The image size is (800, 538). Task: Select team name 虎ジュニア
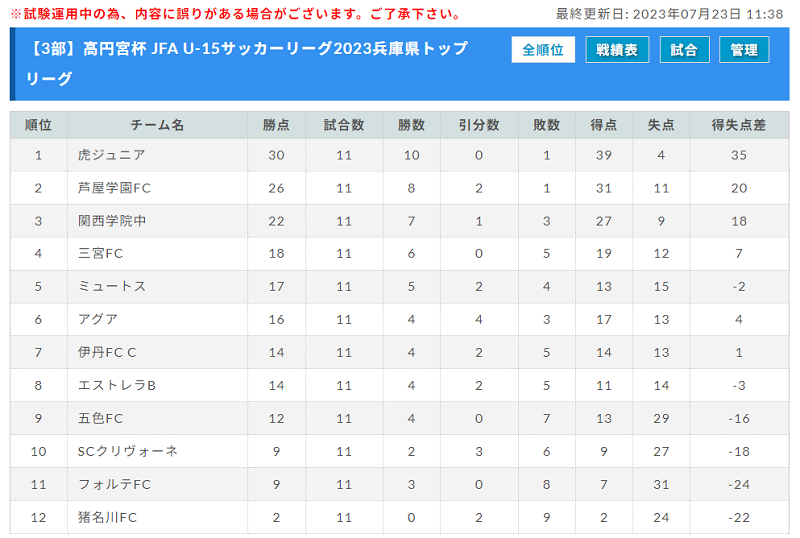(112, 155)
